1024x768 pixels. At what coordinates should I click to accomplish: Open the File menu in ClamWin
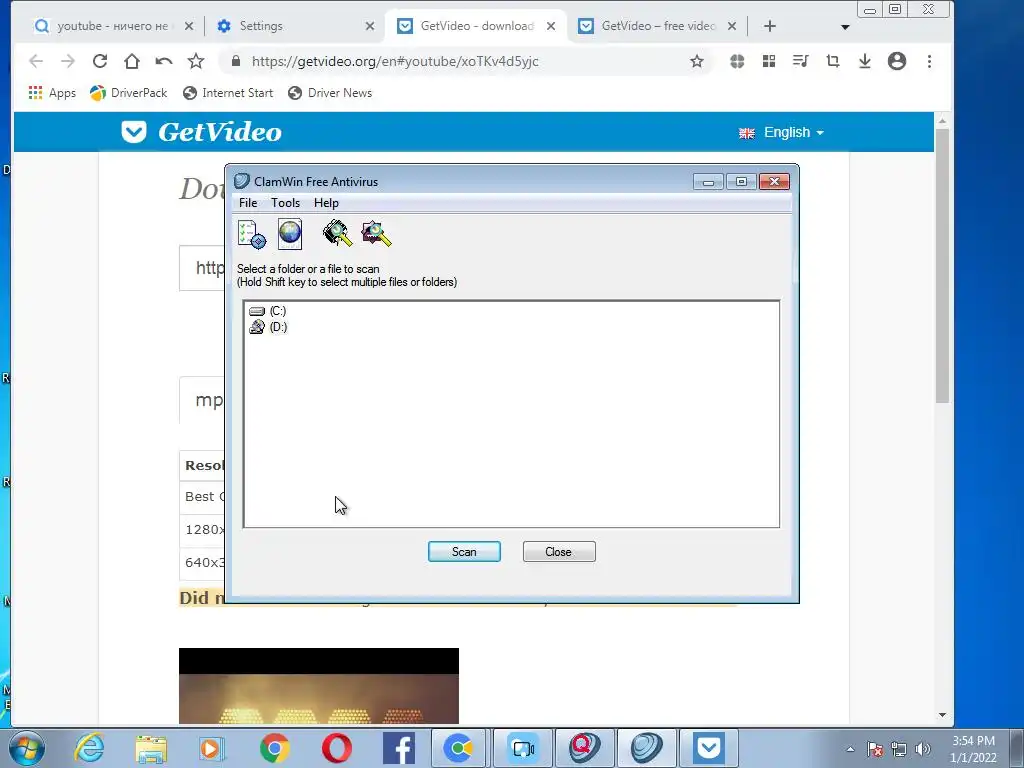pos(248,203)
